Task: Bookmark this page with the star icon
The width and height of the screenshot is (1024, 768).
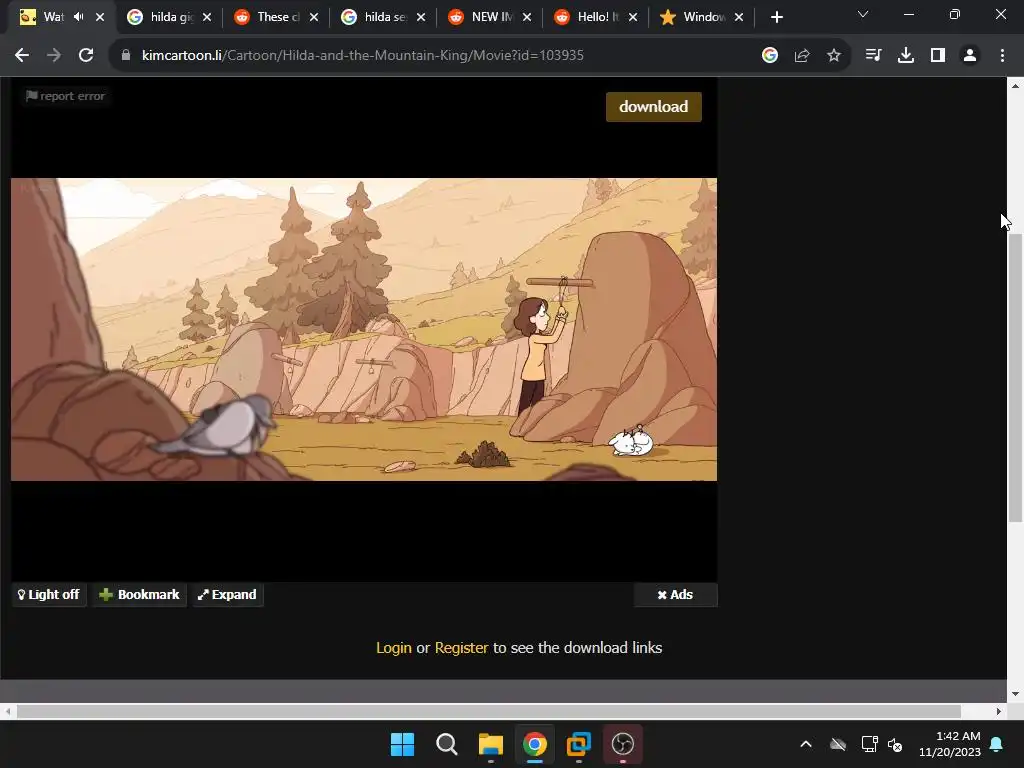Action: click(834, 56)
